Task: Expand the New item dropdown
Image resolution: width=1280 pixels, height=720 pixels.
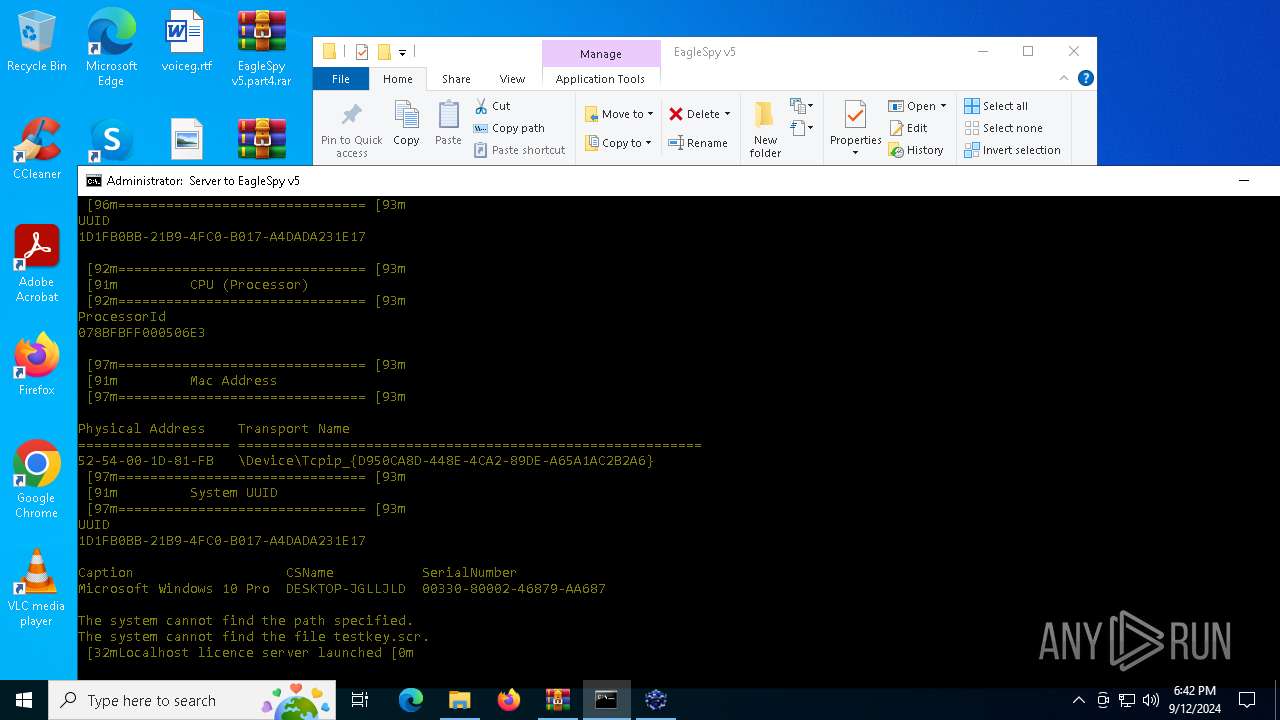Action: coord(800,106)
